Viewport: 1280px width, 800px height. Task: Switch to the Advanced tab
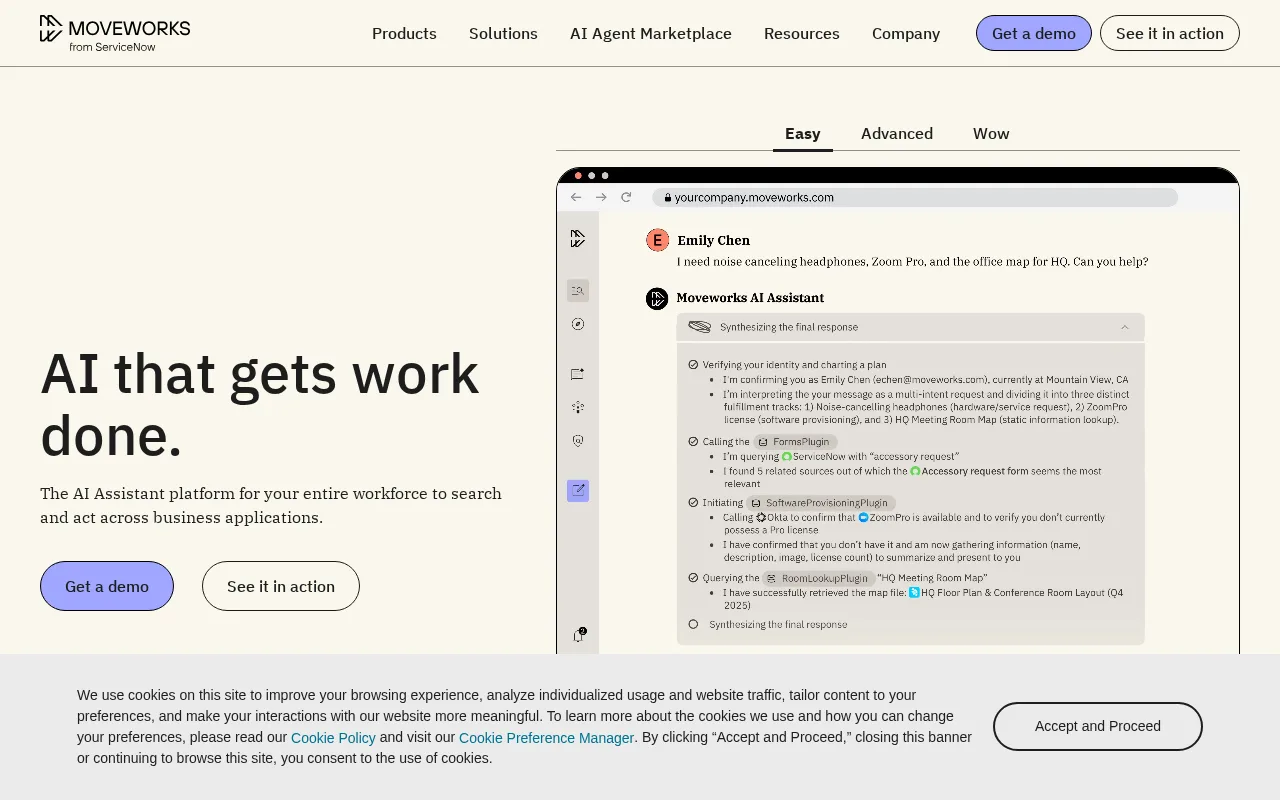[897, 134]
